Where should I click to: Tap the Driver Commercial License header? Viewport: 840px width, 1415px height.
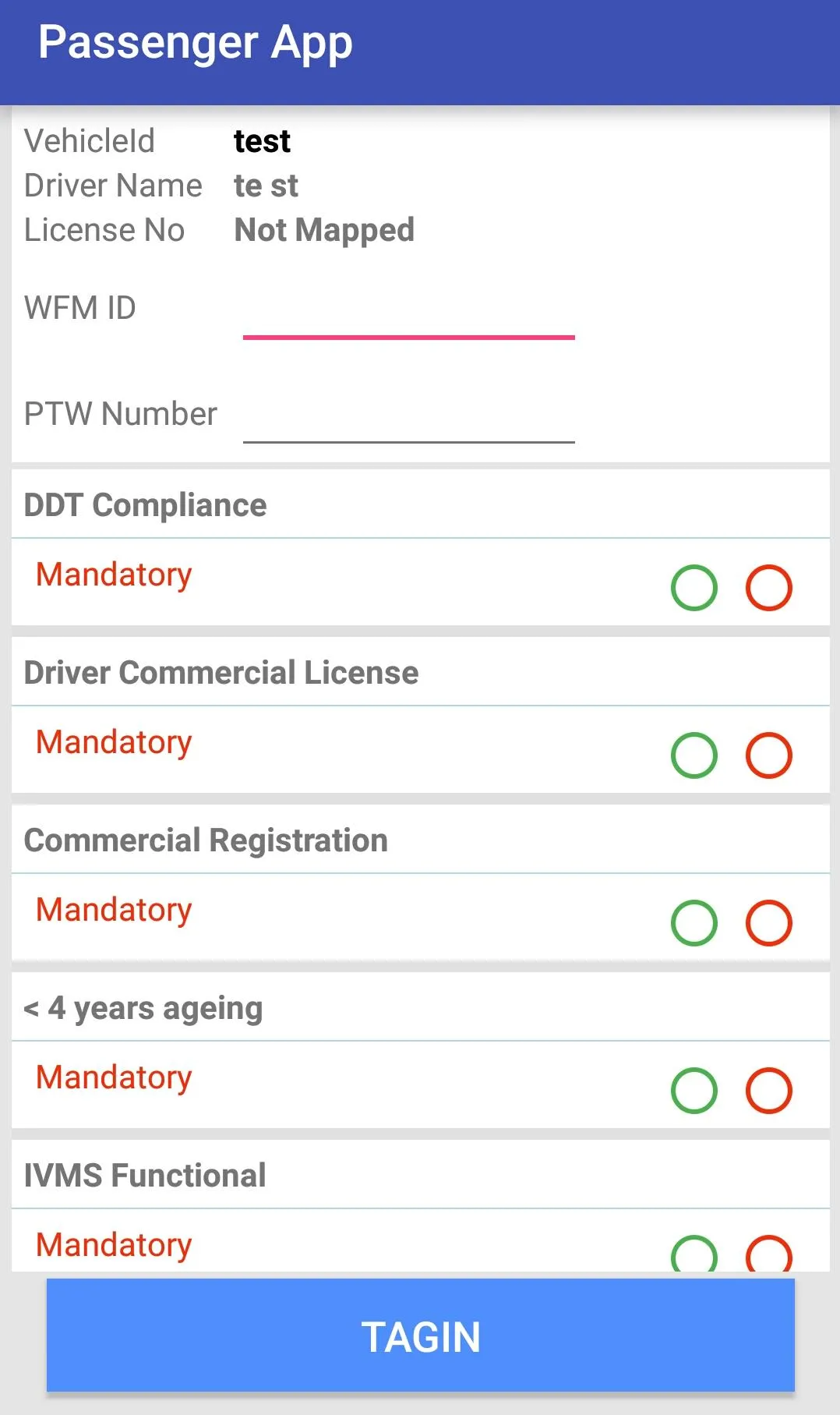pyautogui.click(x=221, y=673)
